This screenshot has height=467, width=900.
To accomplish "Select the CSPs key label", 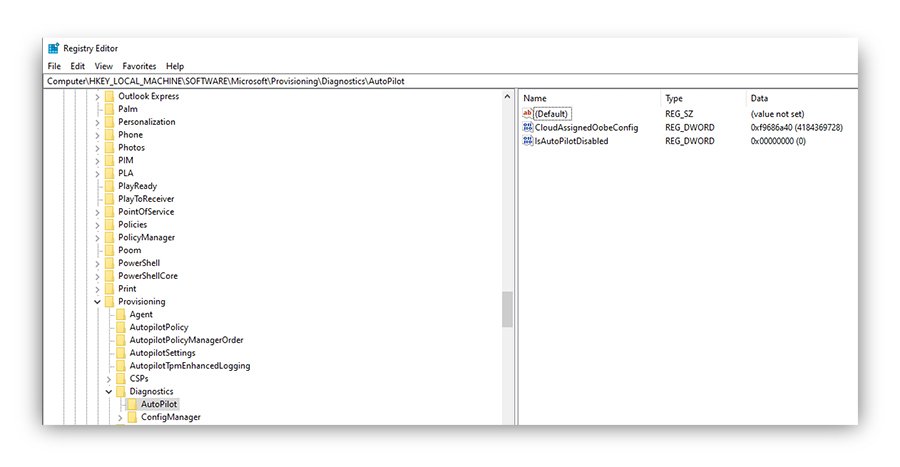I will pos(138,379).
